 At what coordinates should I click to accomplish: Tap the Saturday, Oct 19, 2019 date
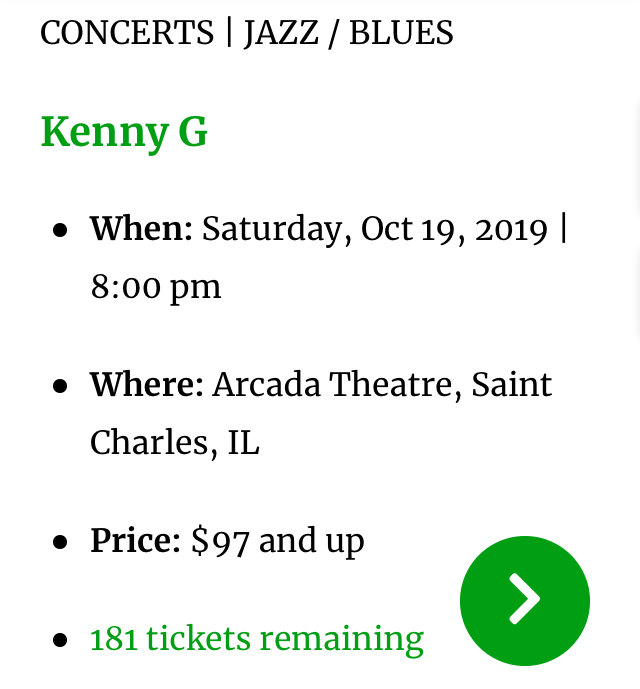pyautogui.click(x=374, y=230)
